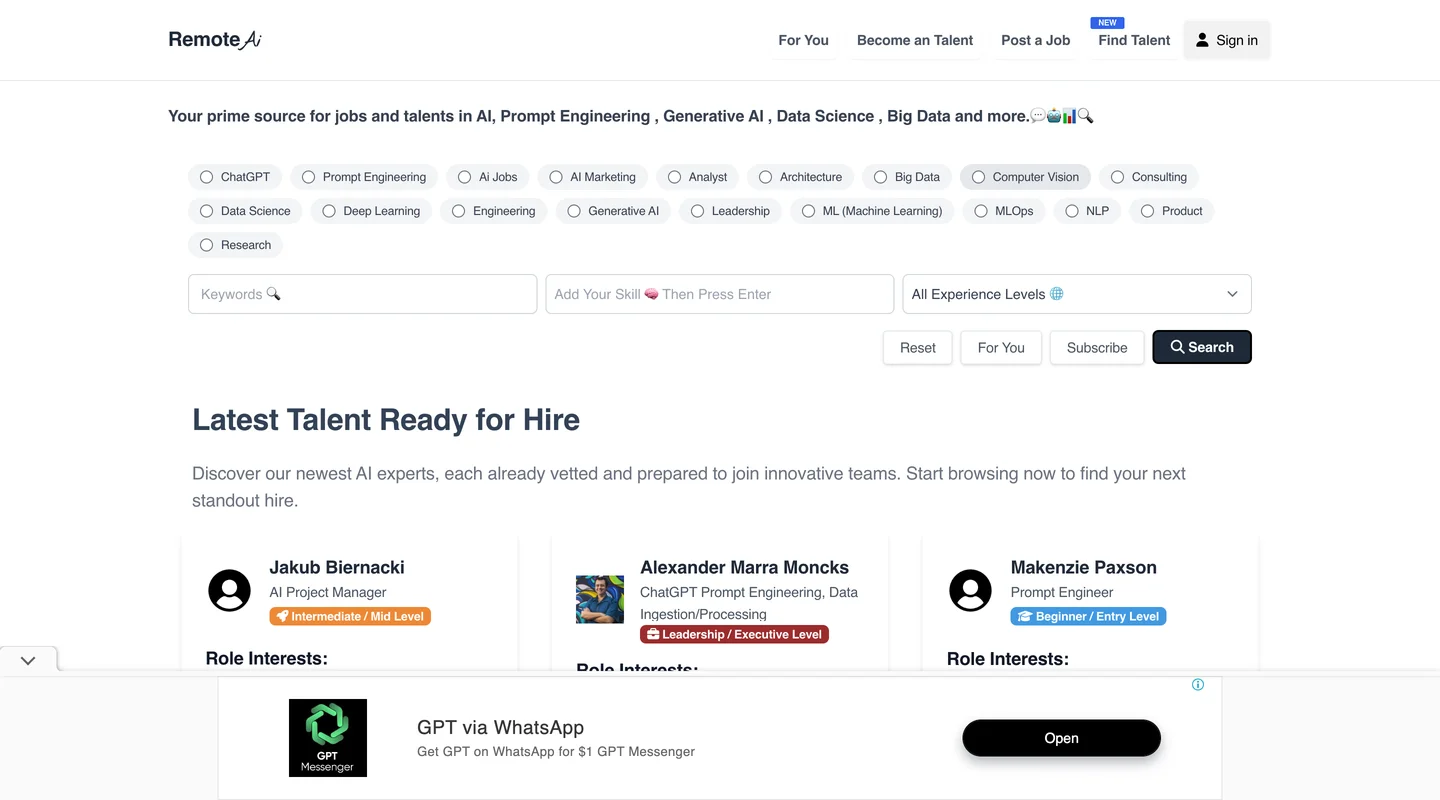Select the Deep Learning filter radio button

329,211
